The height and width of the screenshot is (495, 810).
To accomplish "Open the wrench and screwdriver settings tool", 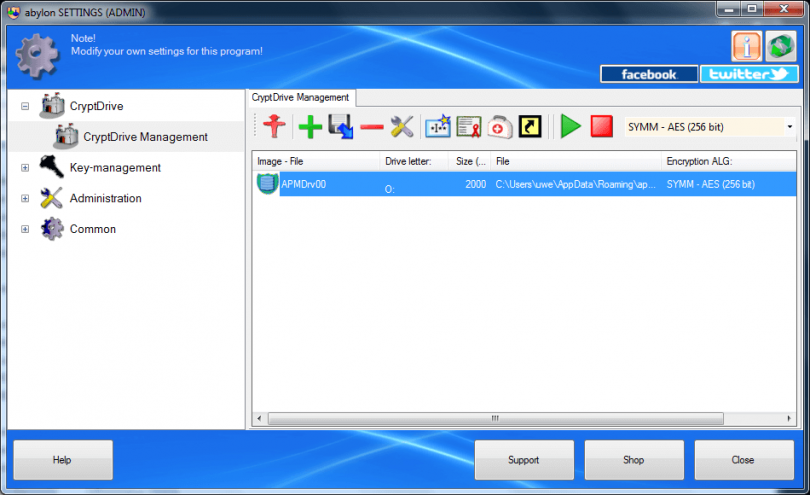I will pos(402,127).
